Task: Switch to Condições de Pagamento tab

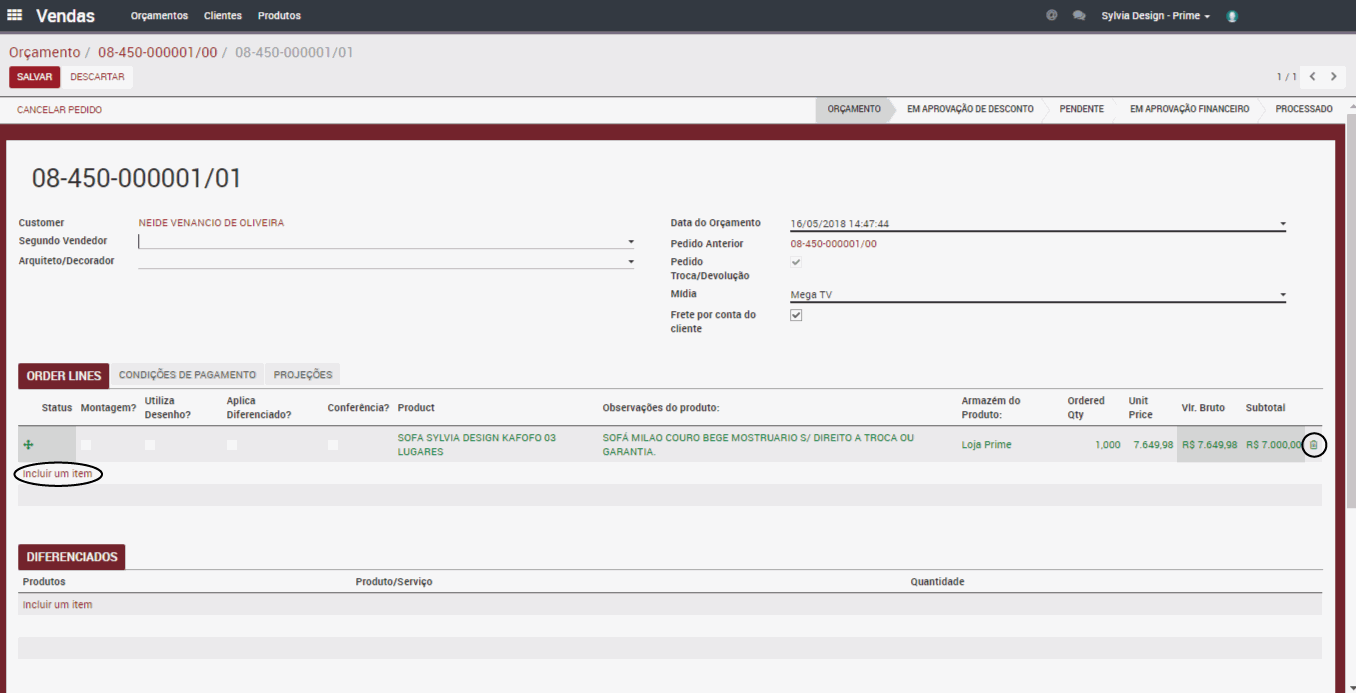Action: (x=187, y=375)
